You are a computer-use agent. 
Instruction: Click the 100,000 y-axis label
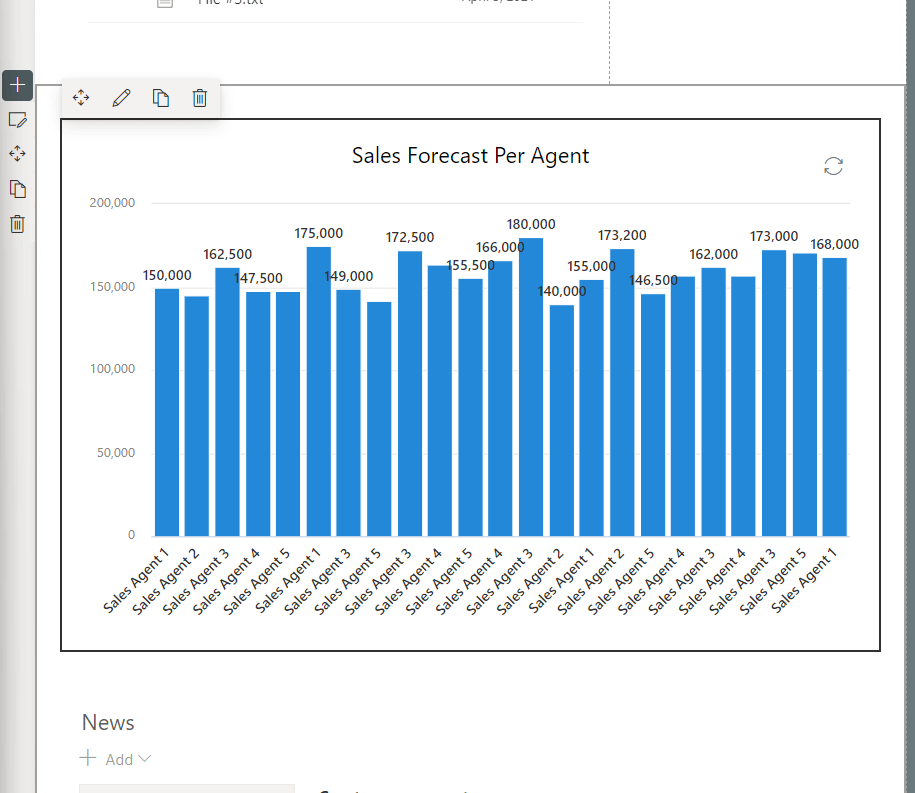112,369
